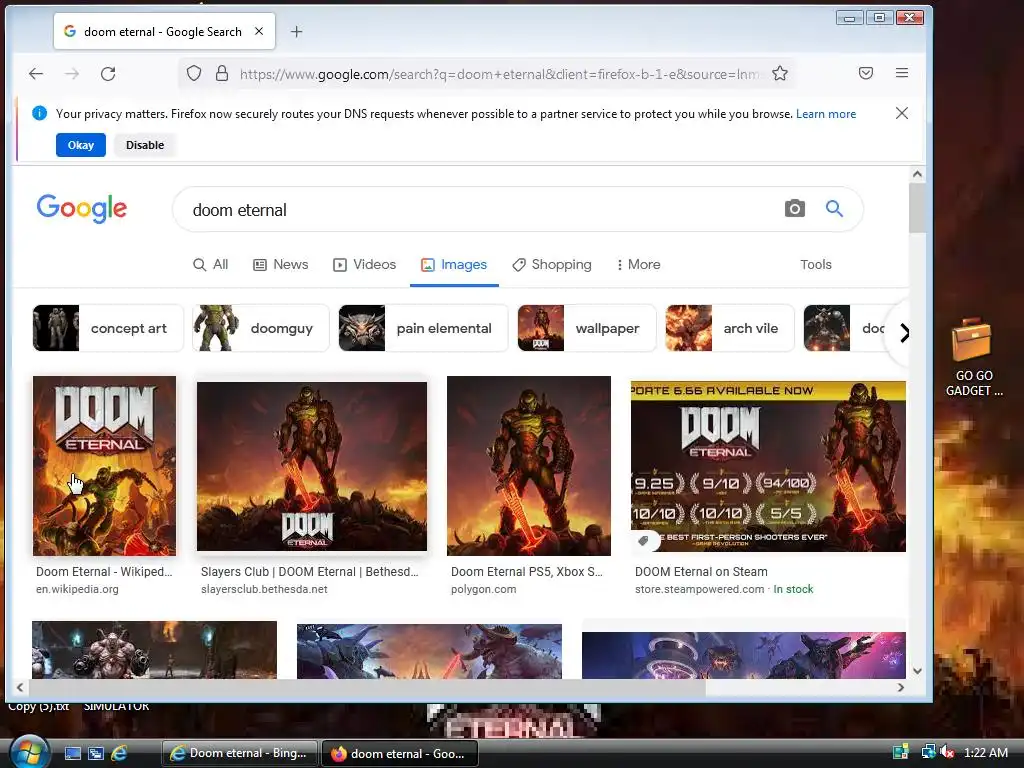This screenshot has width=1024, height=768.
Task: Select the concept art suggestion chip
Action: [x=108, y=328]
